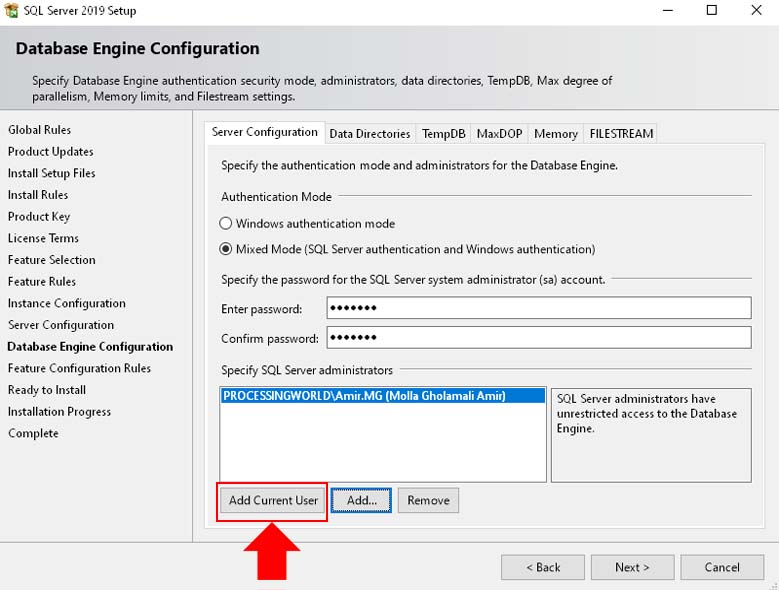Click Complete step in sidebar
This screenshot has width=779, height=590.
coord(33,434)
